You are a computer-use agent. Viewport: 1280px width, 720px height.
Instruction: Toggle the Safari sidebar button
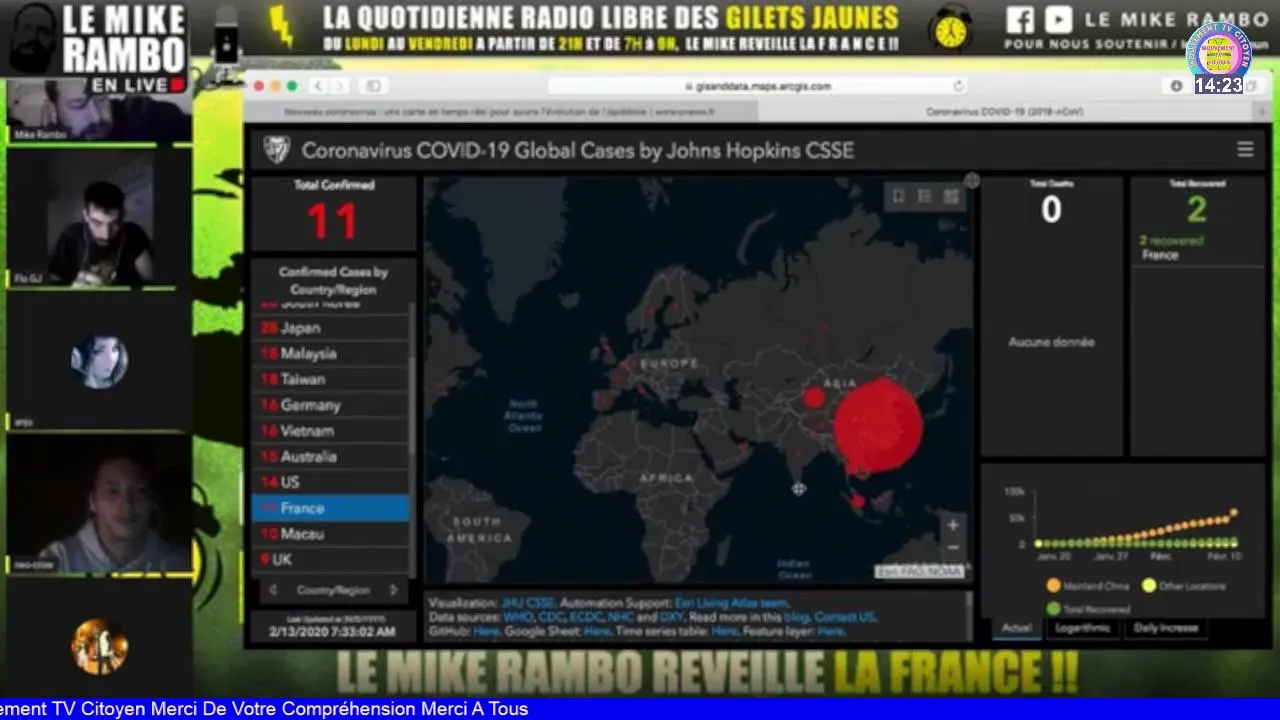click(x=373, y=86)
